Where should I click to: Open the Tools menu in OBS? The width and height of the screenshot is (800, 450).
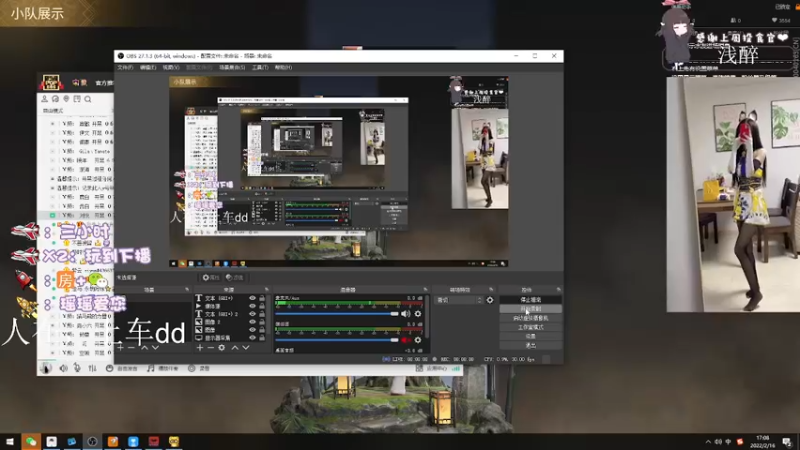(x=260, y=67)
